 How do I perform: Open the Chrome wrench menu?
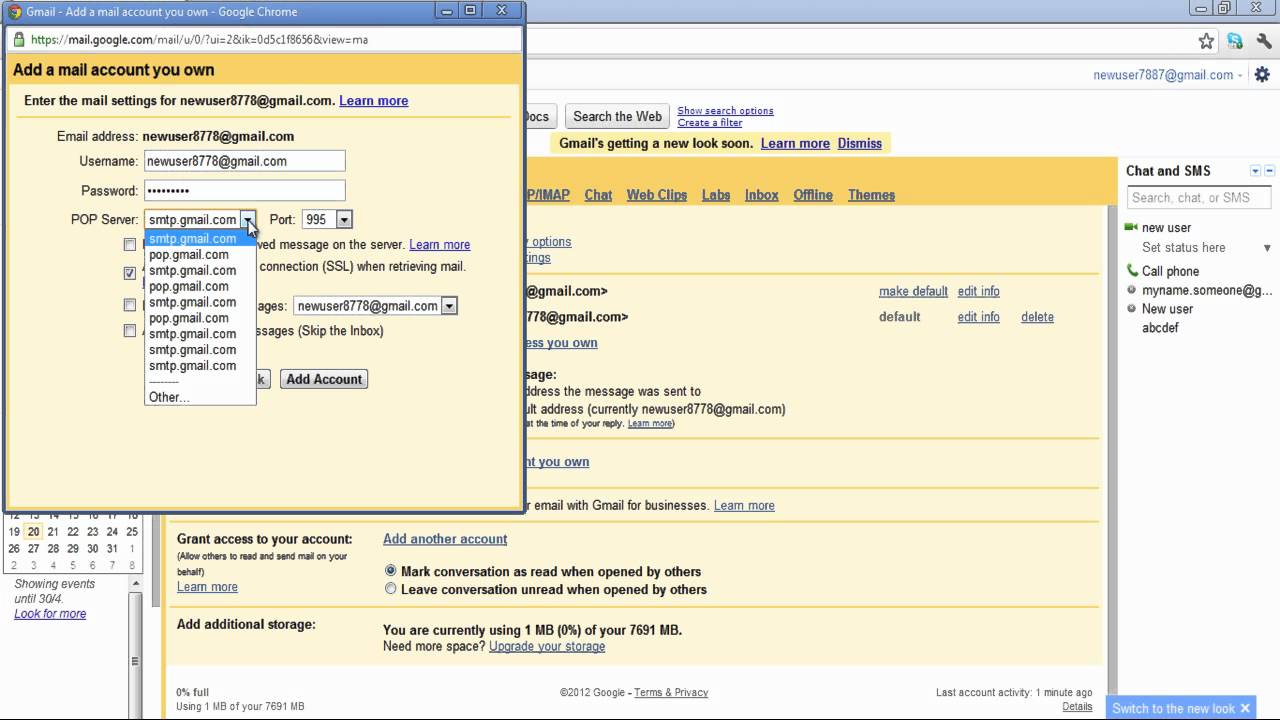pos(1263,41)
